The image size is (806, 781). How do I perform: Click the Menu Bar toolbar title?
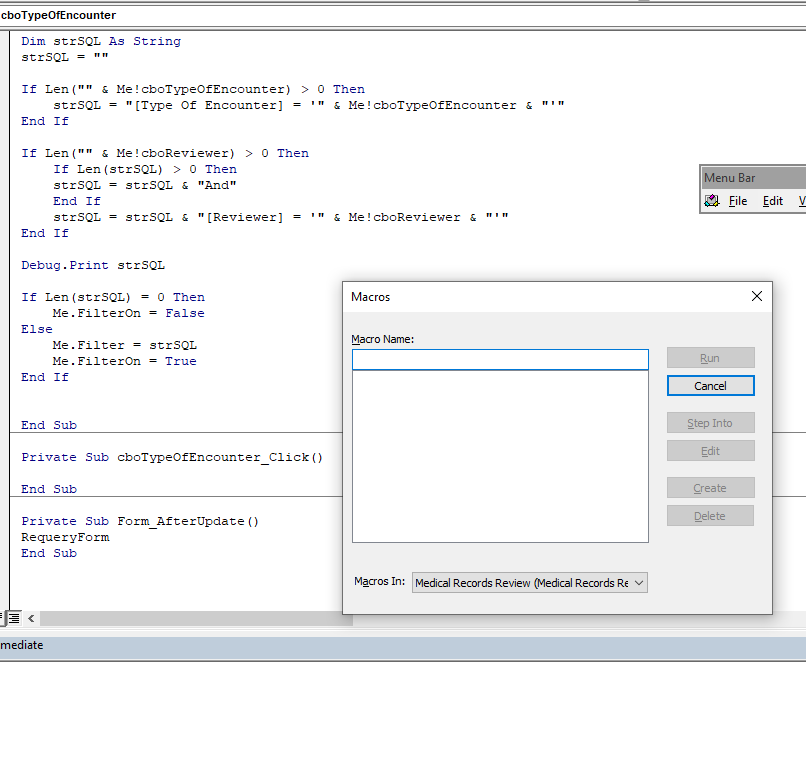pyautogui.click(x=754, y=178)
